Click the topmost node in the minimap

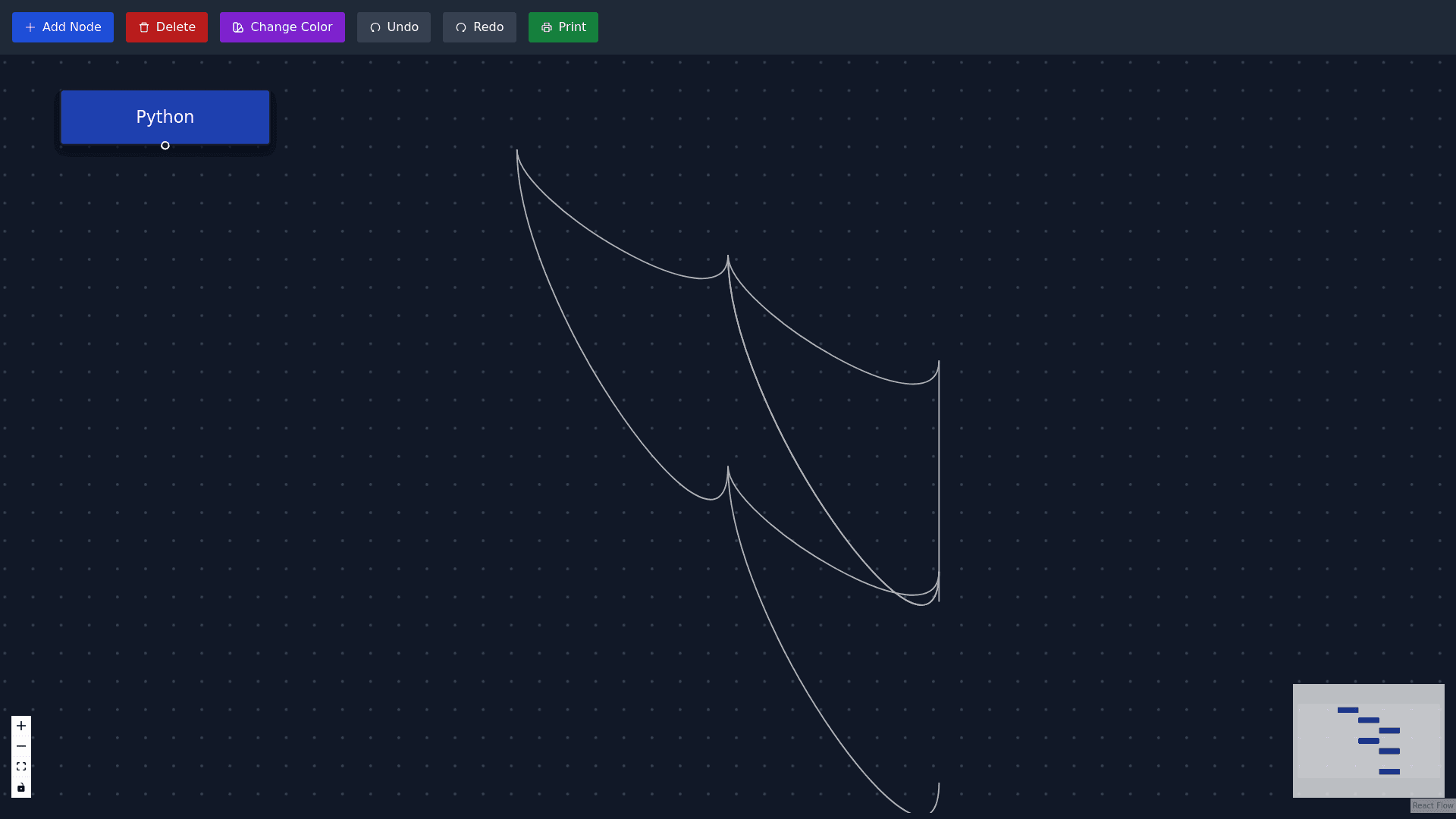(1348, 711)
